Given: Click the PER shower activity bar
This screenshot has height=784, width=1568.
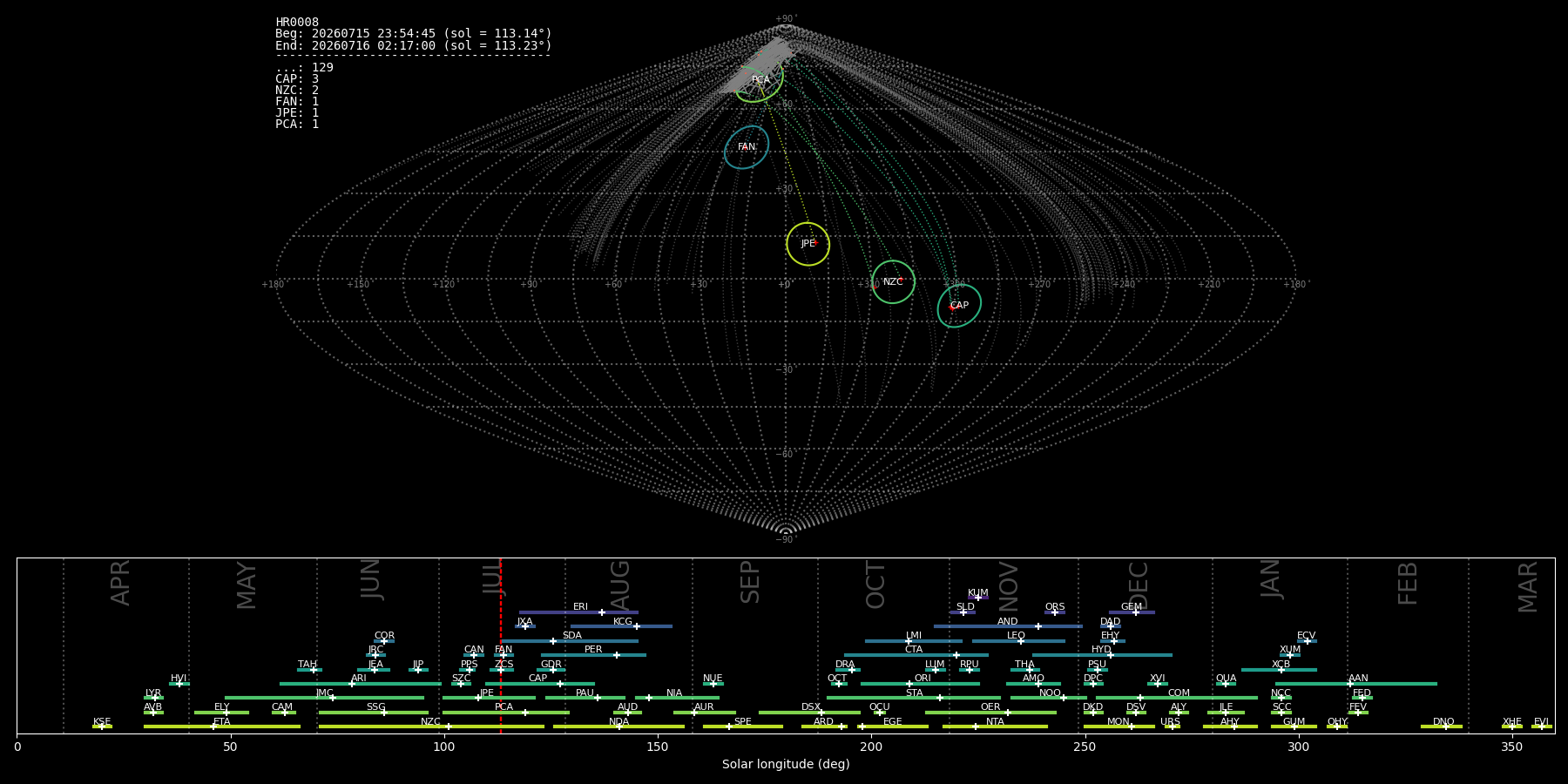Looking at the screenshot, I should (x=593, y=655).
